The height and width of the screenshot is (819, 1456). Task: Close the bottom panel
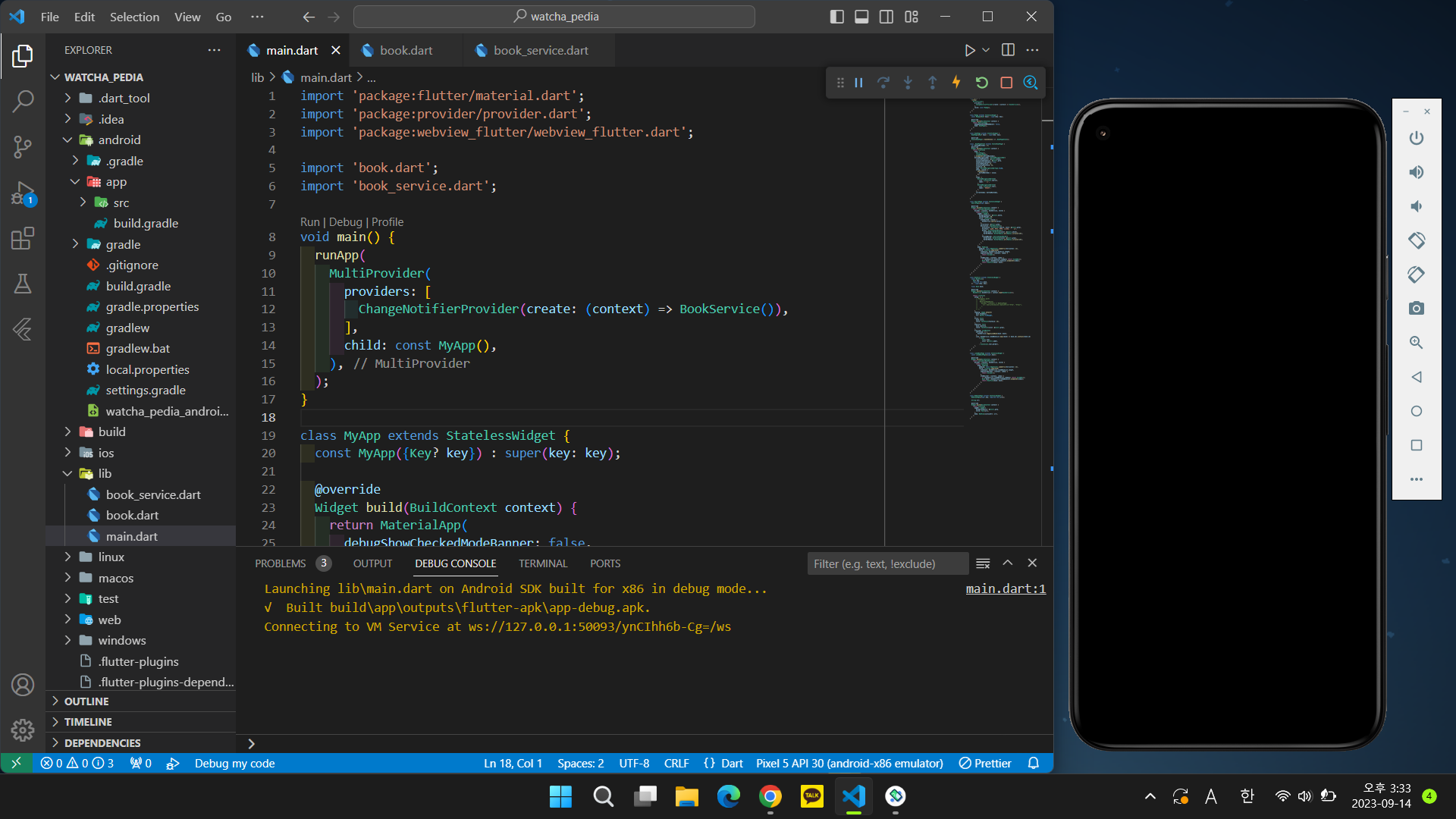pyautogui.click(x=1032, y=563)
